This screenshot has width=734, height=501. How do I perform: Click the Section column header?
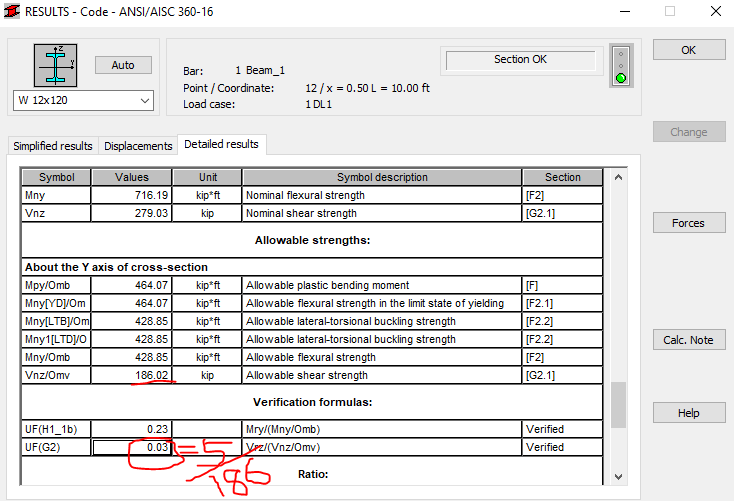pos(563,177)
